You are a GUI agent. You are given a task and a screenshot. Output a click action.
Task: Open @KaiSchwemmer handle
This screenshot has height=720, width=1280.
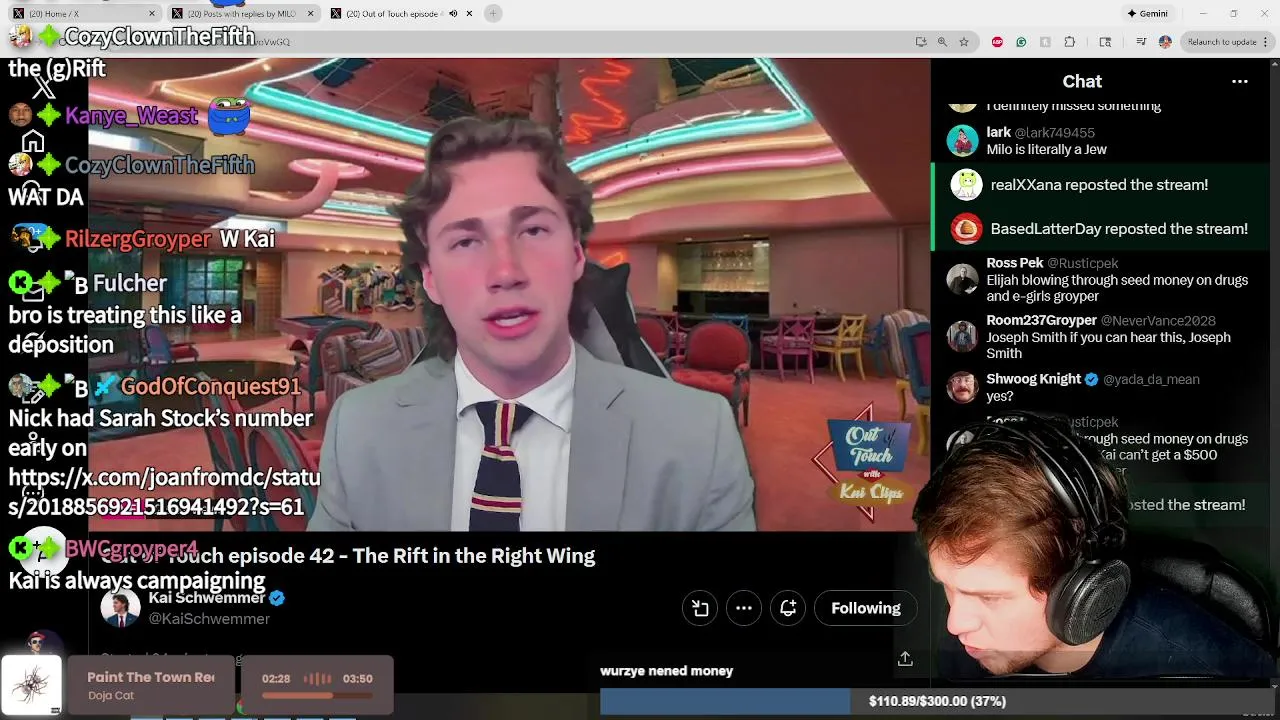coord(209,619)
